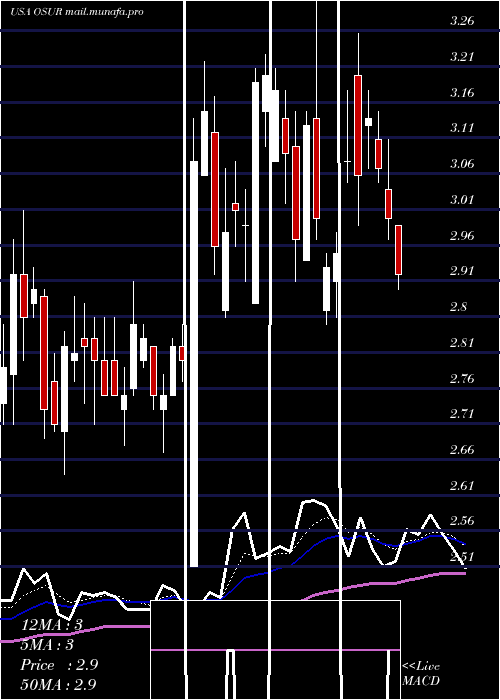This screenshot has height=700, width=500.
Task: Click the 2.8 price axis label
Action: 459,307
